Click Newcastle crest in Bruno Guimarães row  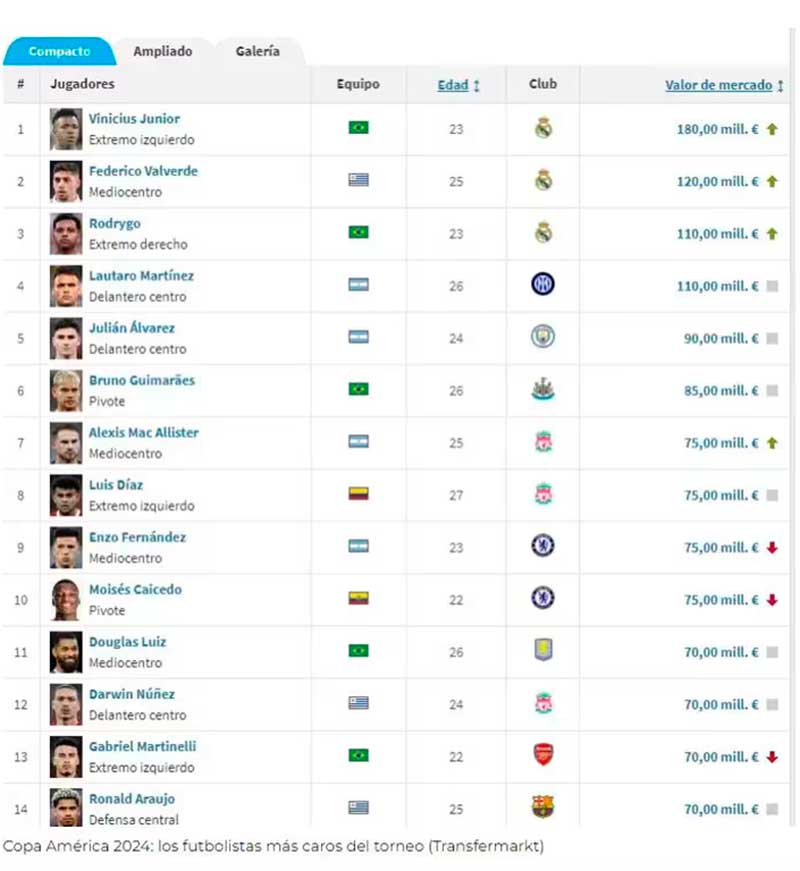543,390
